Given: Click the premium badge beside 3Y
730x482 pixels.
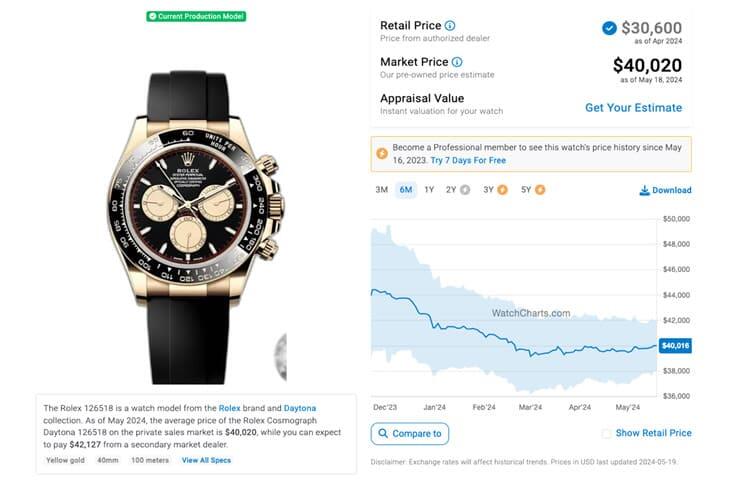Looking at the screenshot, I should point(502,189).
